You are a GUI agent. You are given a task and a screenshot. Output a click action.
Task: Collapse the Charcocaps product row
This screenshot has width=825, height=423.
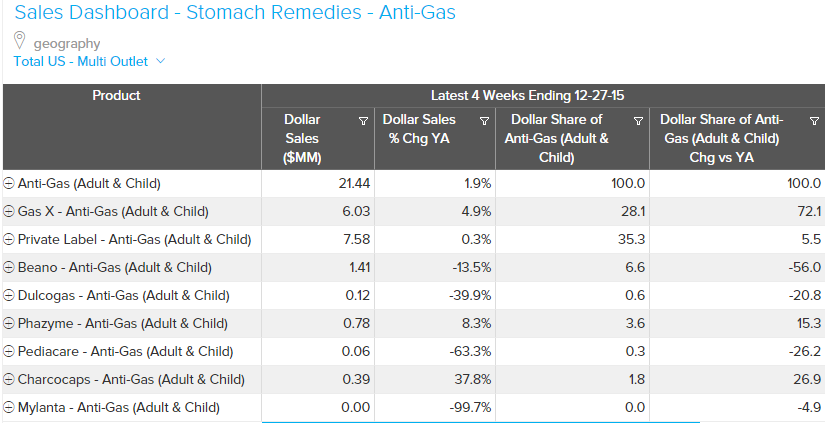coord(9,380)
